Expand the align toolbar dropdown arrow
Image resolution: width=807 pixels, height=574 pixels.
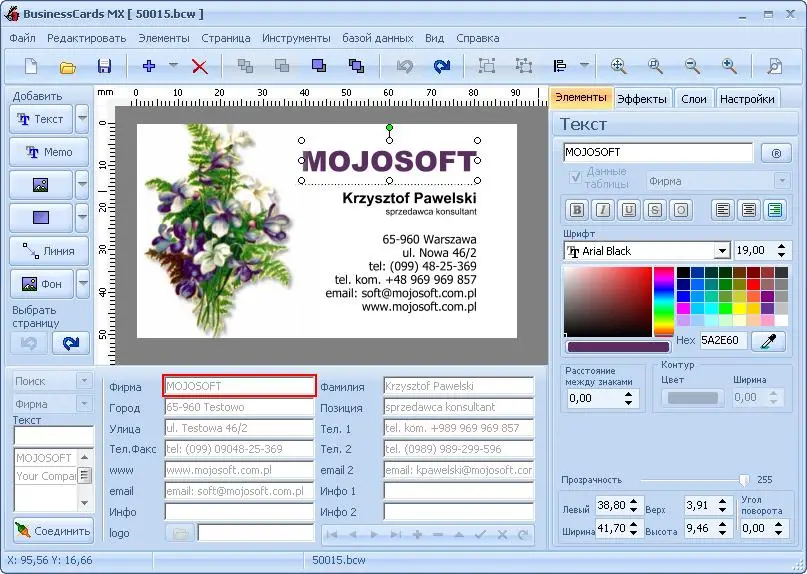(x=584, y=65)
